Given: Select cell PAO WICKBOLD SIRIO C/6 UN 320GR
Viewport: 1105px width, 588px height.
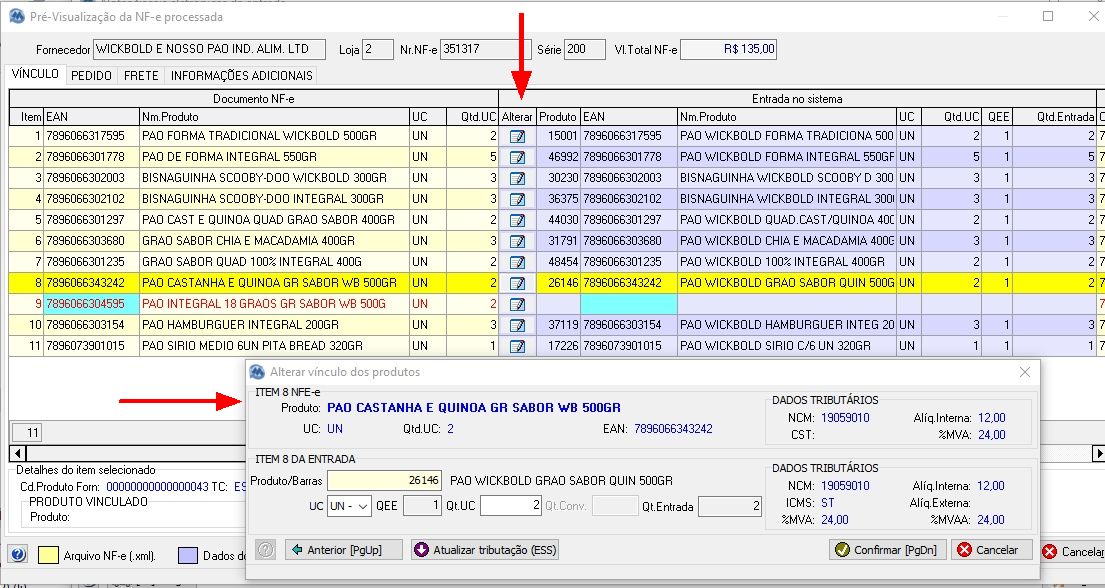Looking at the screenshot, I should (x=787, y=347).
